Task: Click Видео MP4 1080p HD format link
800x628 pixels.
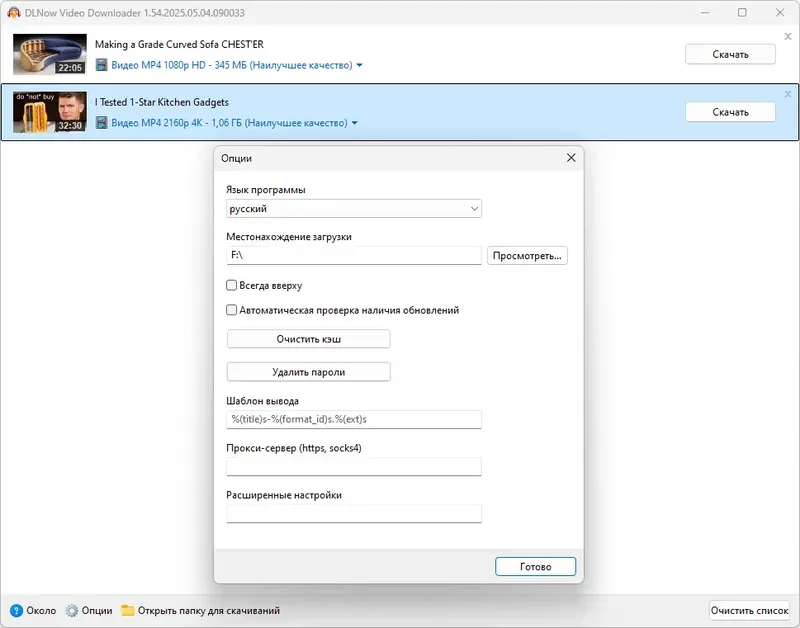Action: (232, 65)
